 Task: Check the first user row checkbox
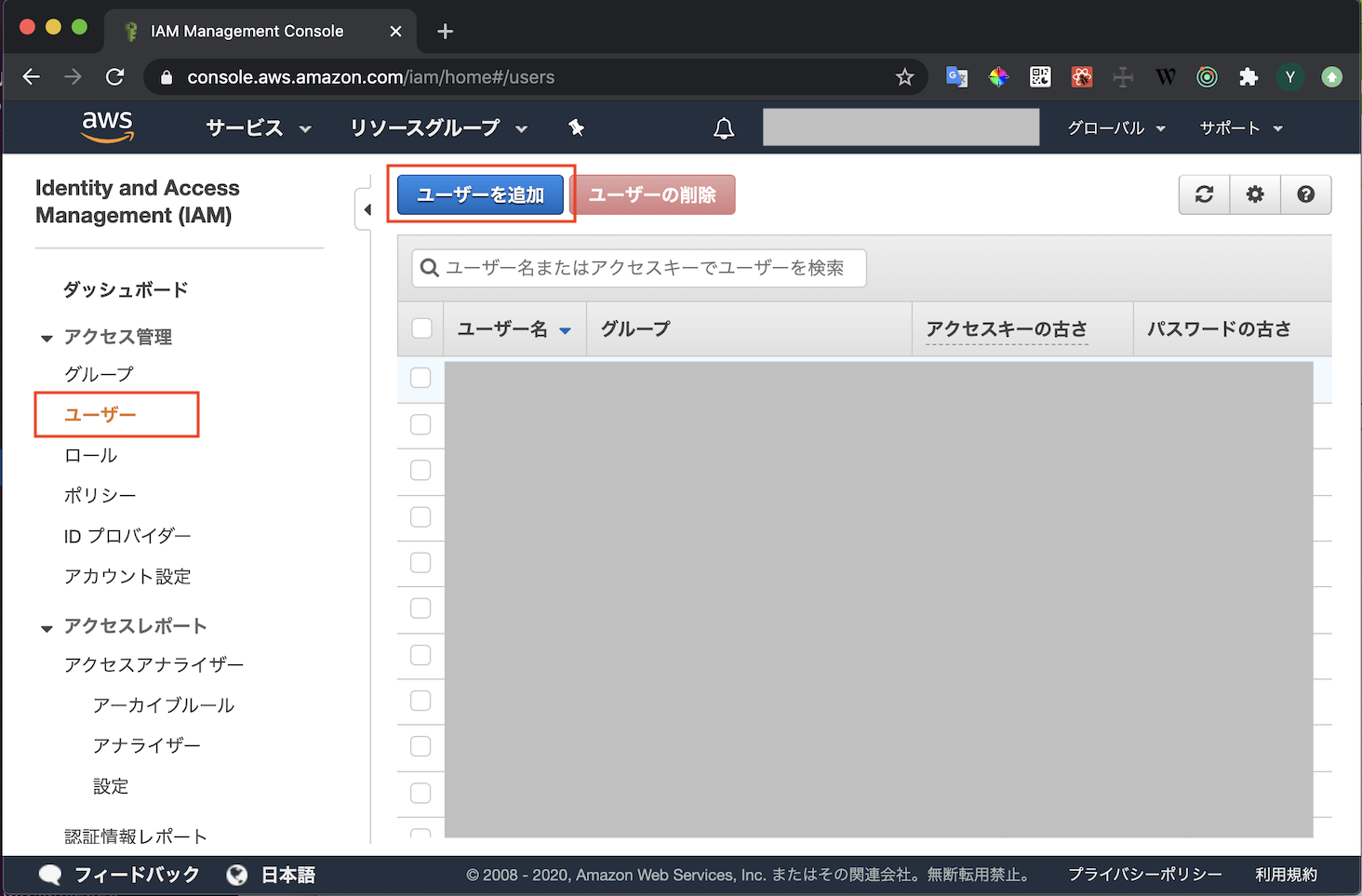pyautogui.click(x=421, y=378)
